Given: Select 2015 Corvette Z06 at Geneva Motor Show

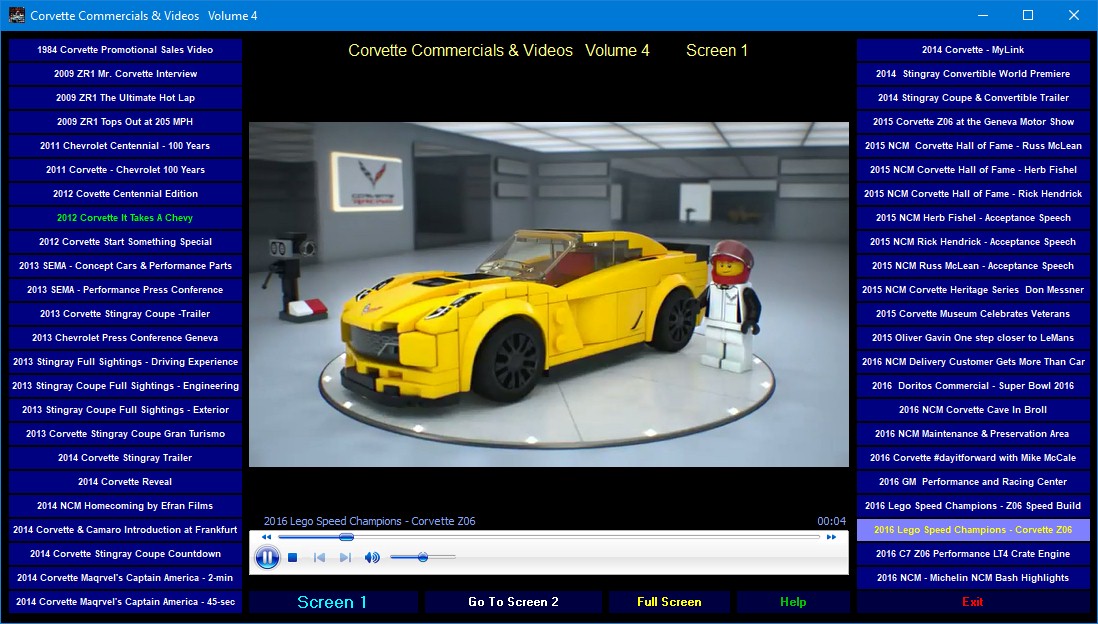Looking at the screenshot, I should click(973, 122).
